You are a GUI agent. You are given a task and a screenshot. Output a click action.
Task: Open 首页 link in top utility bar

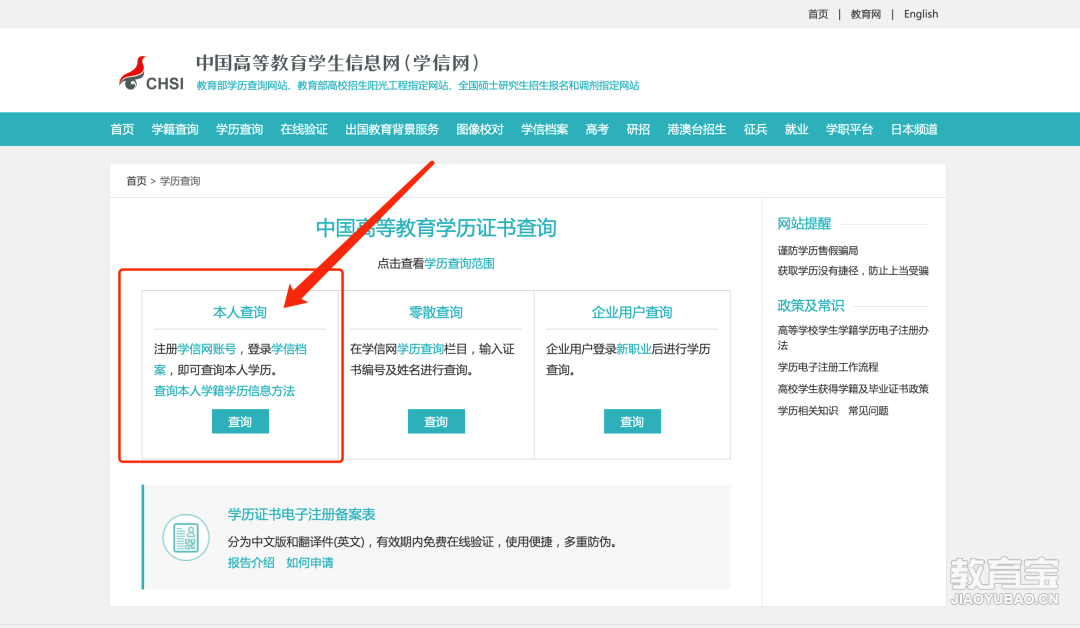pyautogui.click(x=818, y=14)
